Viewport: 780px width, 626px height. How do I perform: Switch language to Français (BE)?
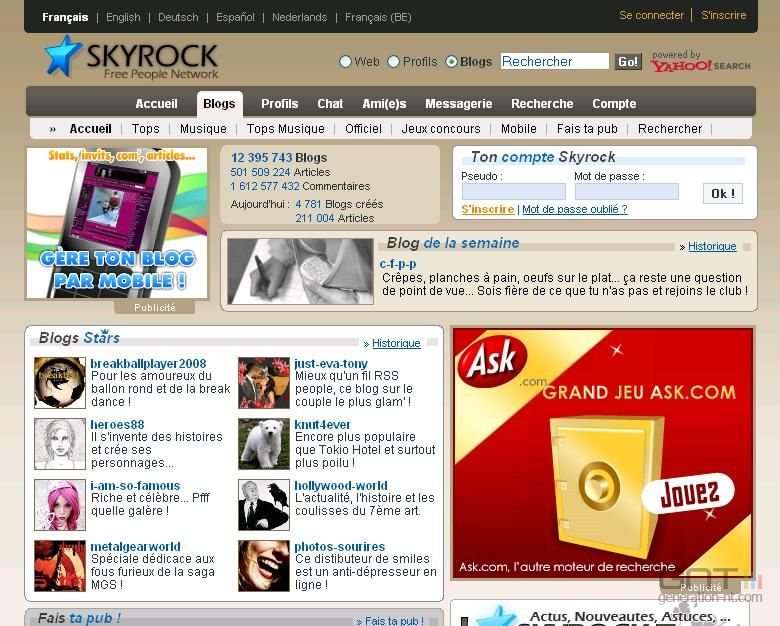click(x=378, y=17)
